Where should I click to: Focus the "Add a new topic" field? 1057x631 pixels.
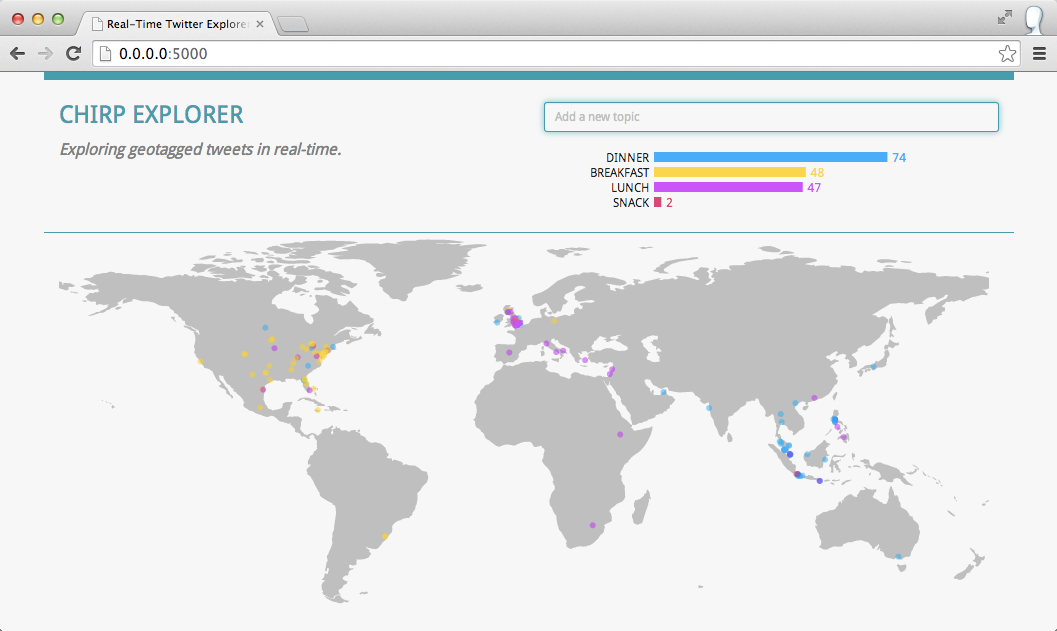tap(771, 117)
